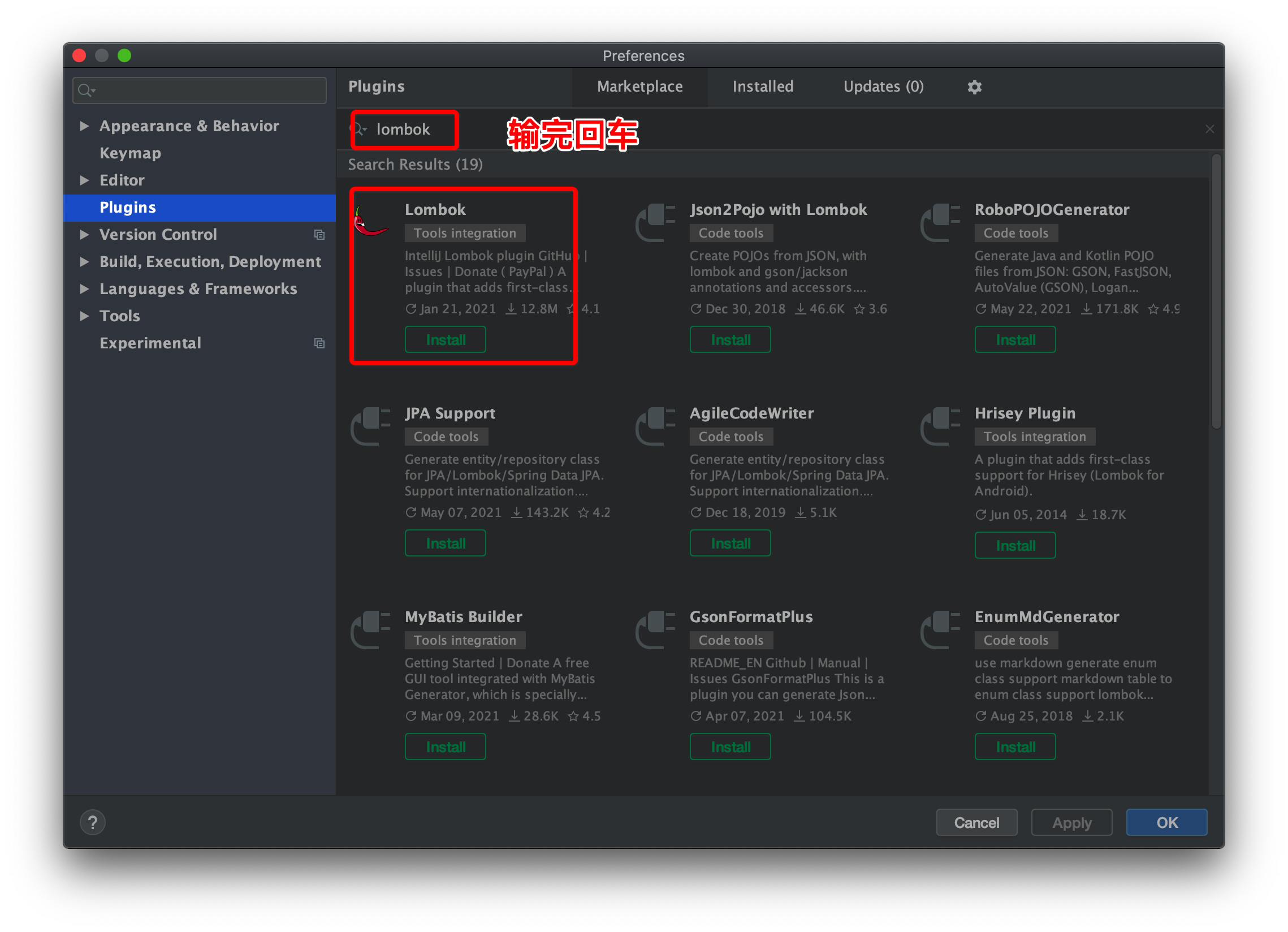
Task: Click the AgileCodeWriter plug icon
Action: 655,426
